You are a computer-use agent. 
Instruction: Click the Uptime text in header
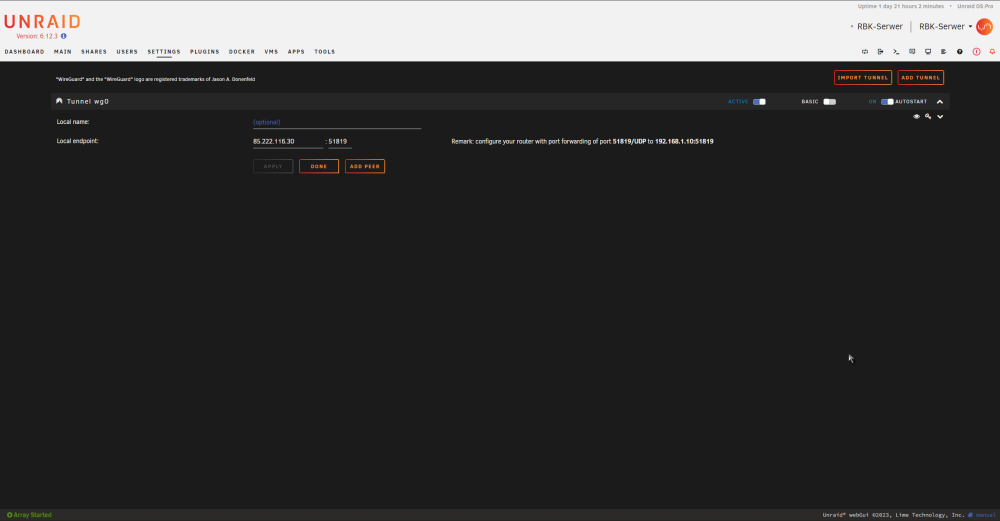pos(901,6)
